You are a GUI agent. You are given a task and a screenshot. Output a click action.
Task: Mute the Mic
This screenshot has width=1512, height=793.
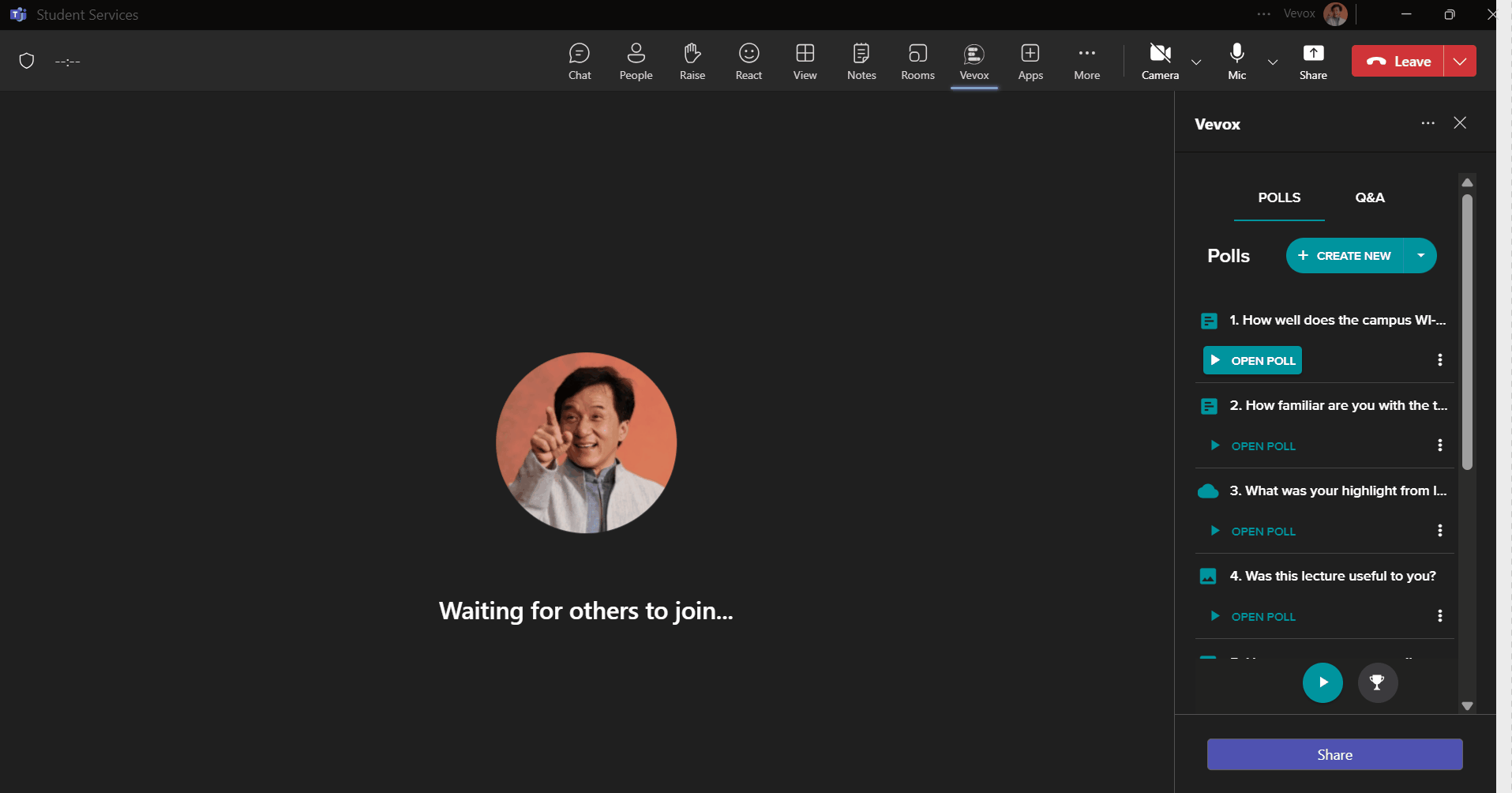1236,61
